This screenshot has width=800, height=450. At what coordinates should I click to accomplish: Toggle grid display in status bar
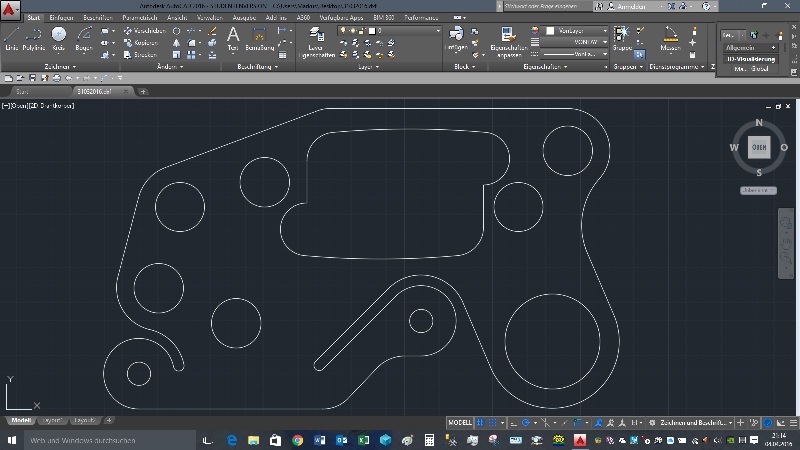480,422
